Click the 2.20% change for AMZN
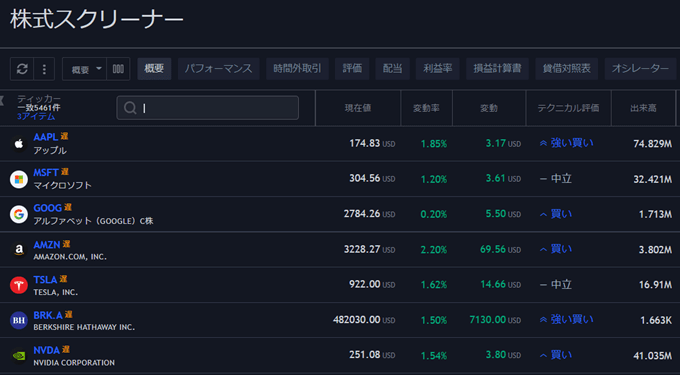 pos(434,250)
